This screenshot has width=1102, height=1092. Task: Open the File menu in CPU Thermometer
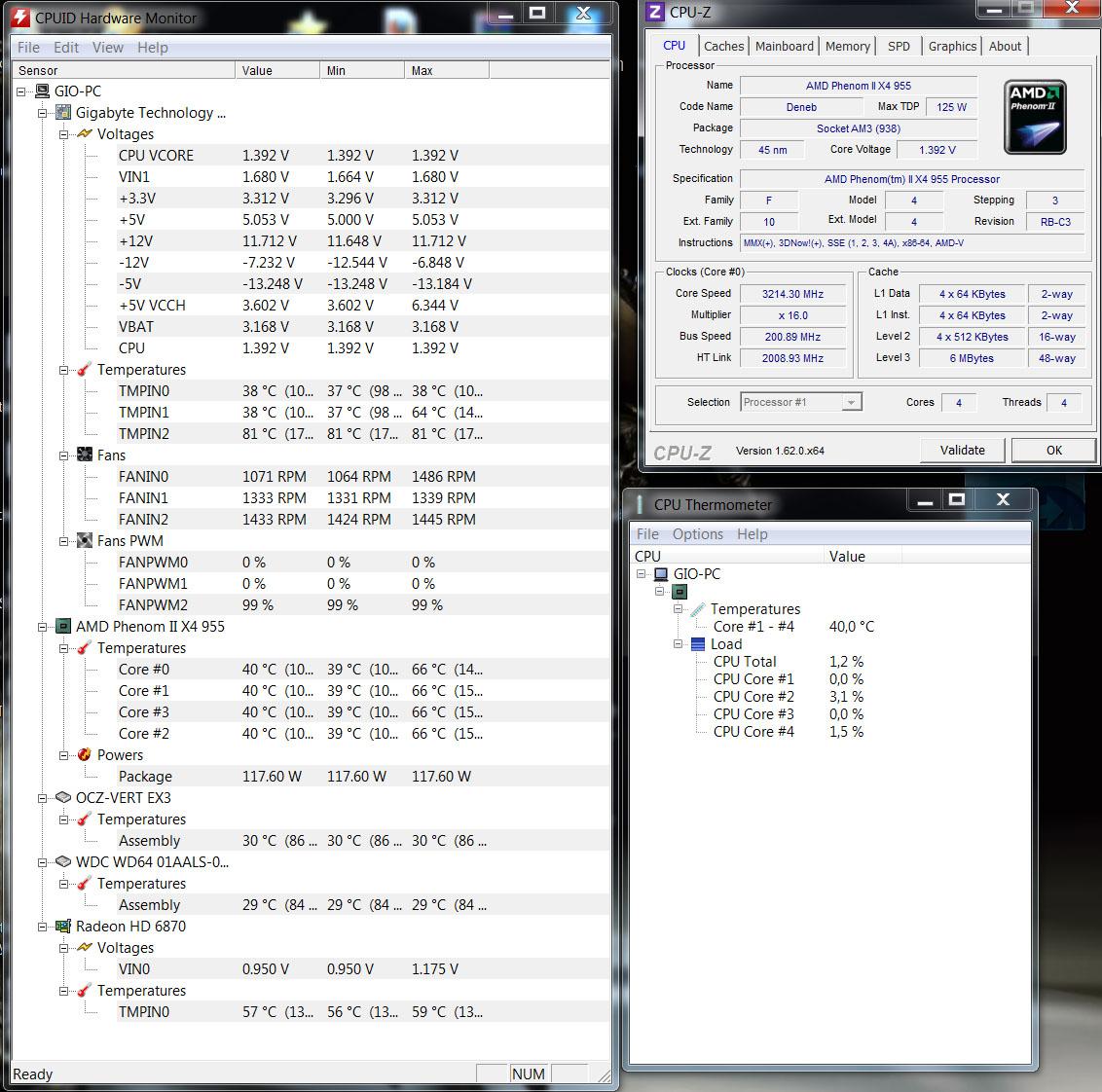(x=647, y=534)
